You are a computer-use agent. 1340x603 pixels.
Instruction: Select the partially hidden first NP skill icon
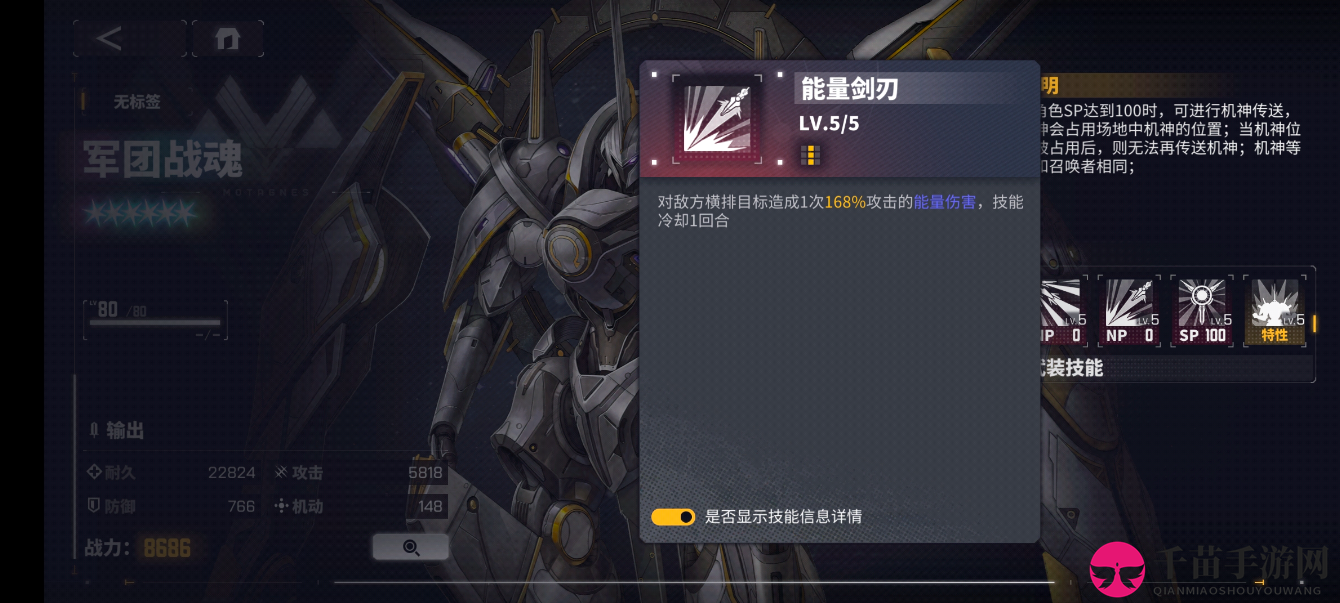(x=1060, y=312)
